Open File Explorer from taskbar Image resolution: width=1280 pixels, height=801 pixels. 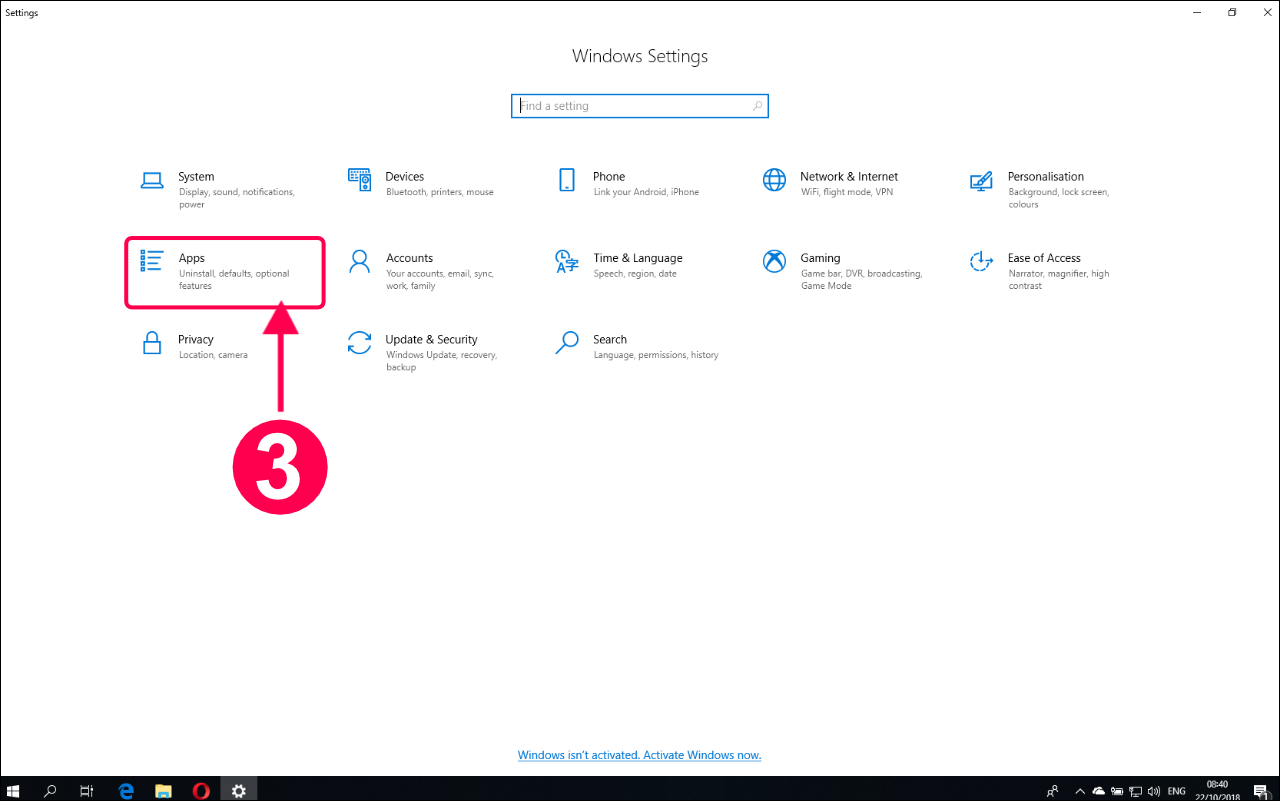163,790
